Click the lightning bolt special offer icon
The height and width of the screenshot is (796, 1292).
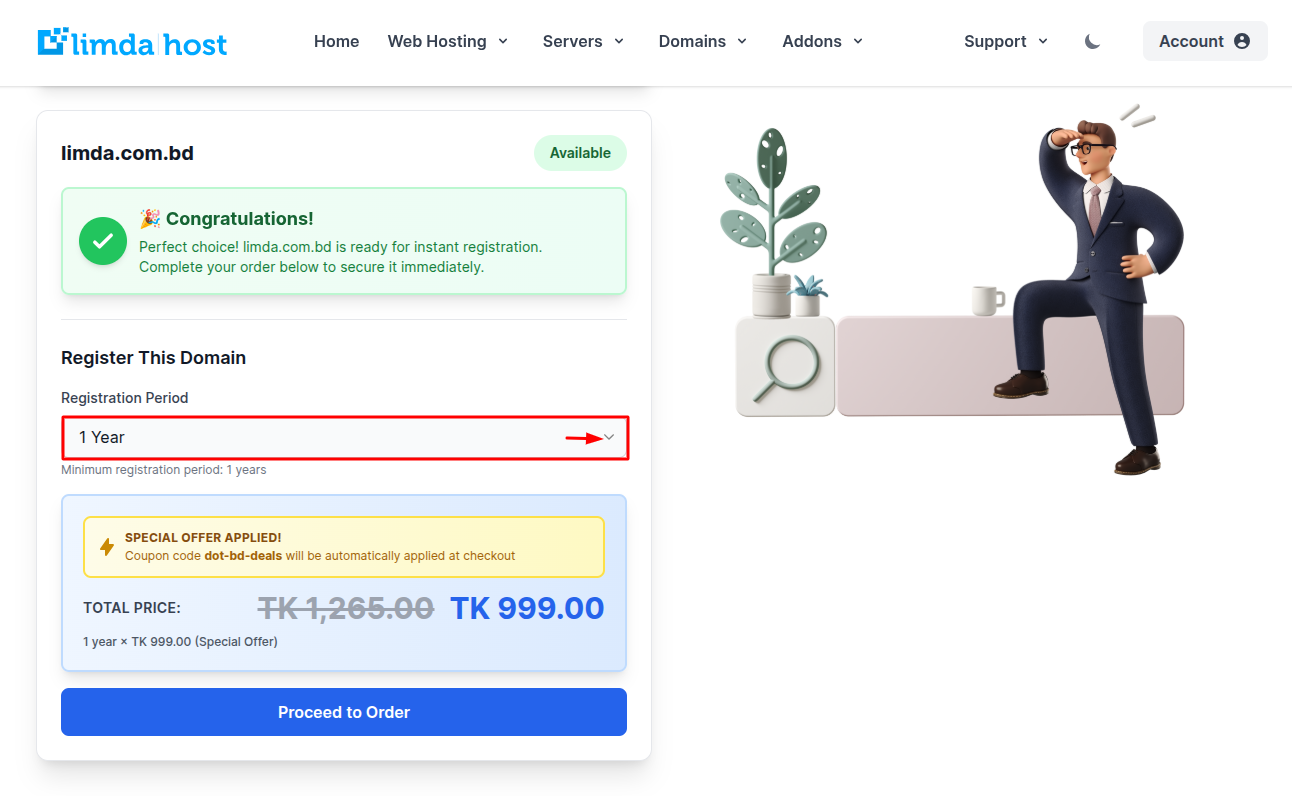coord(107,547)
